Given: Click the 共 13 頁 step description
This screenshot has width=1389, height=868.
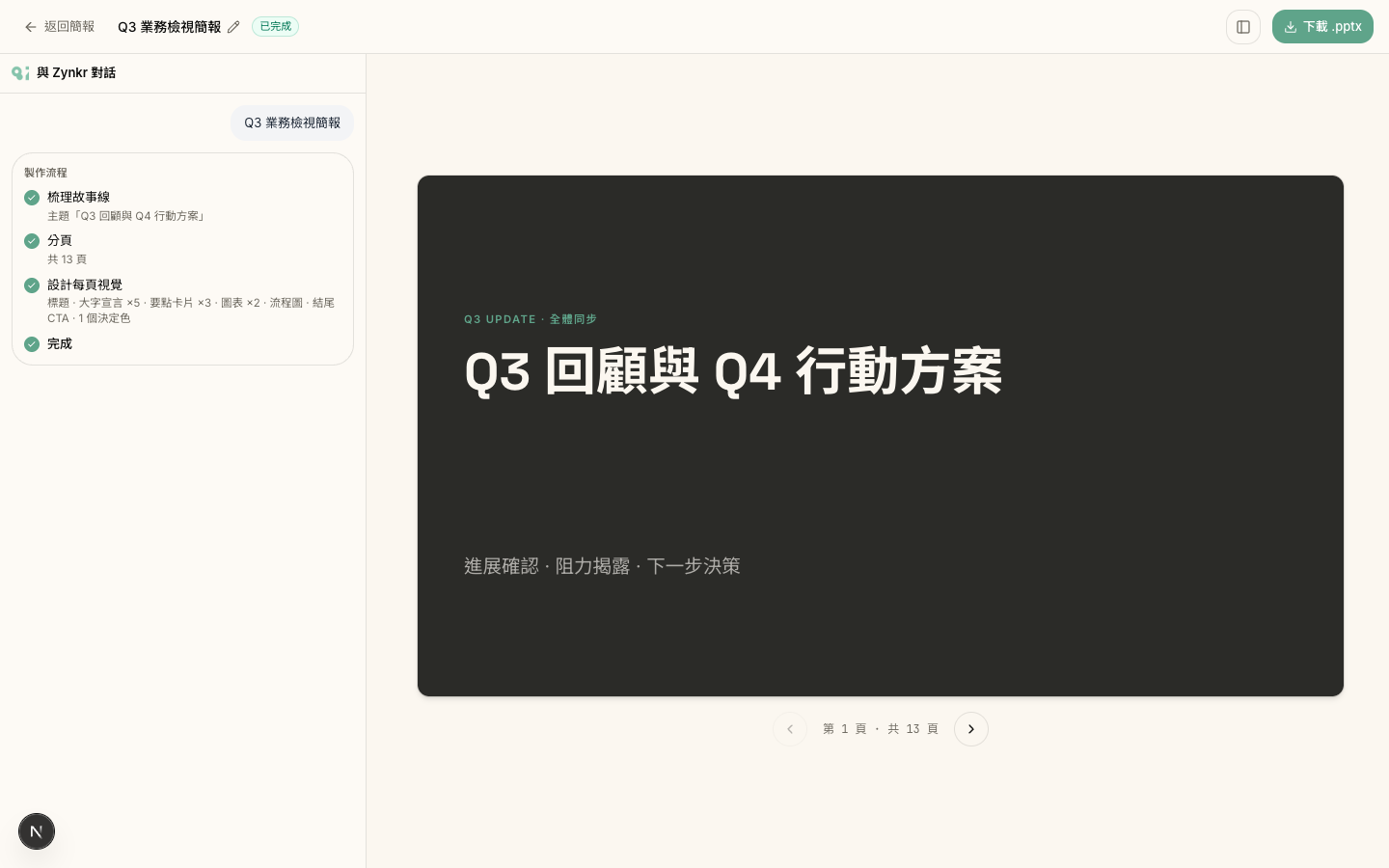Looking at the screenshot, I should 68,259.
